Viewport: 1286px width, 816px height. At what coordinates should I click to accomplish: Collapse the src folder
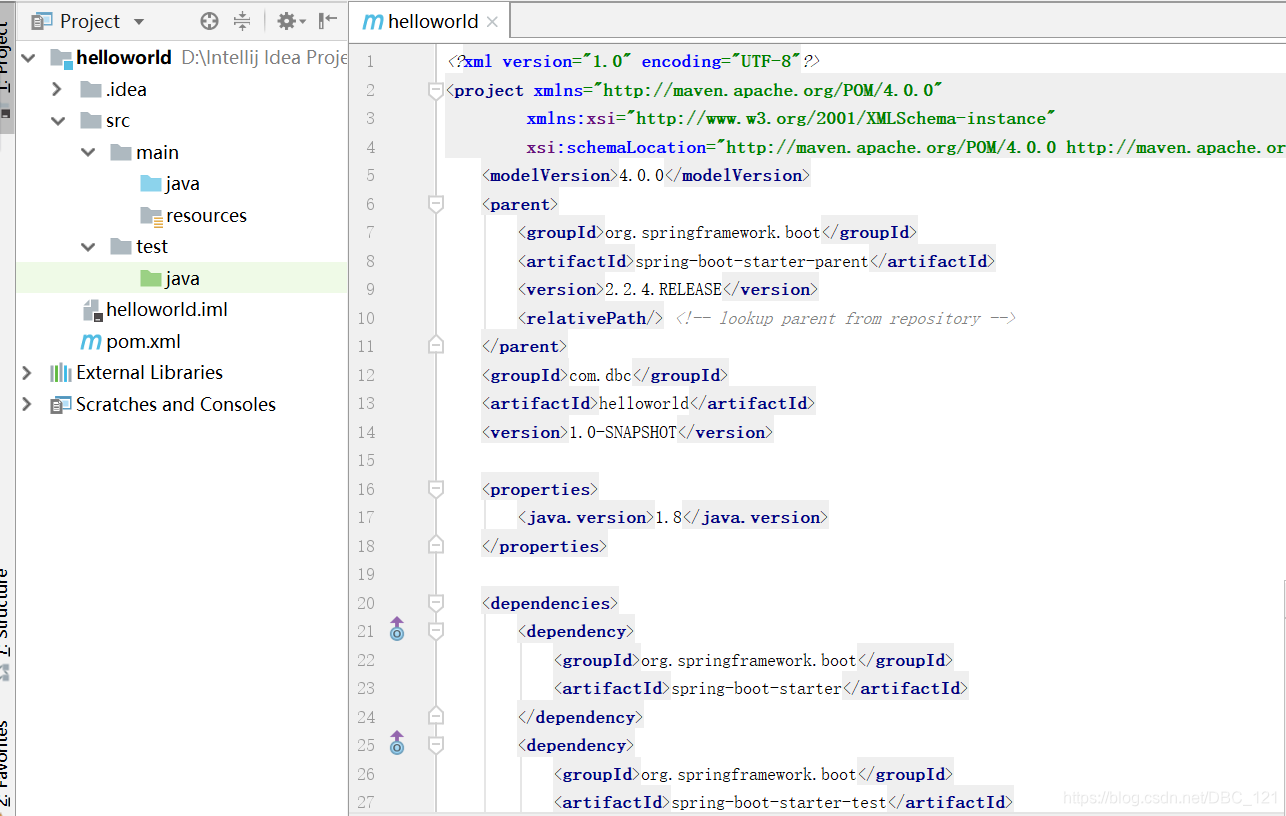[58, 121]
